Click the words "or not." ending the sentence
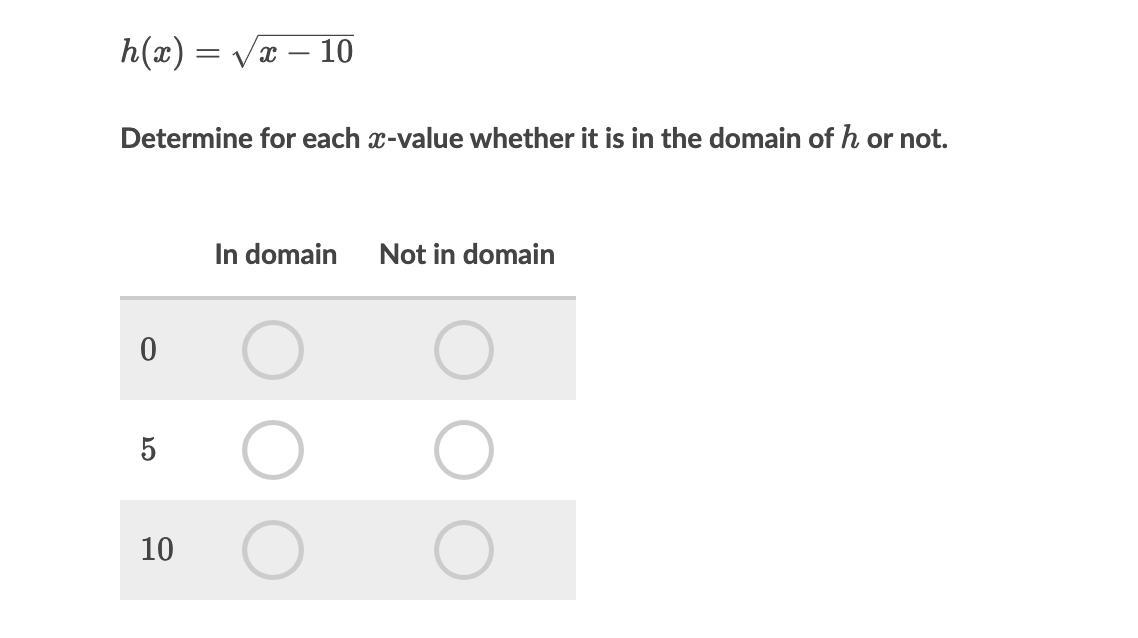 pos(907,138)
